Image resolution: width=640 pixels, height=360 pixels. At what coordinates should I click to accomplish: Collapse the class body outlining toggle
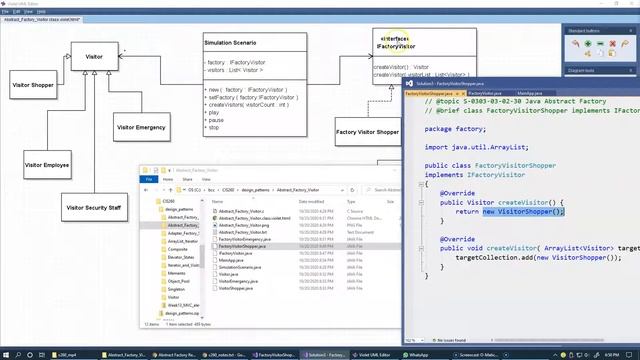[x=421, y=184]
